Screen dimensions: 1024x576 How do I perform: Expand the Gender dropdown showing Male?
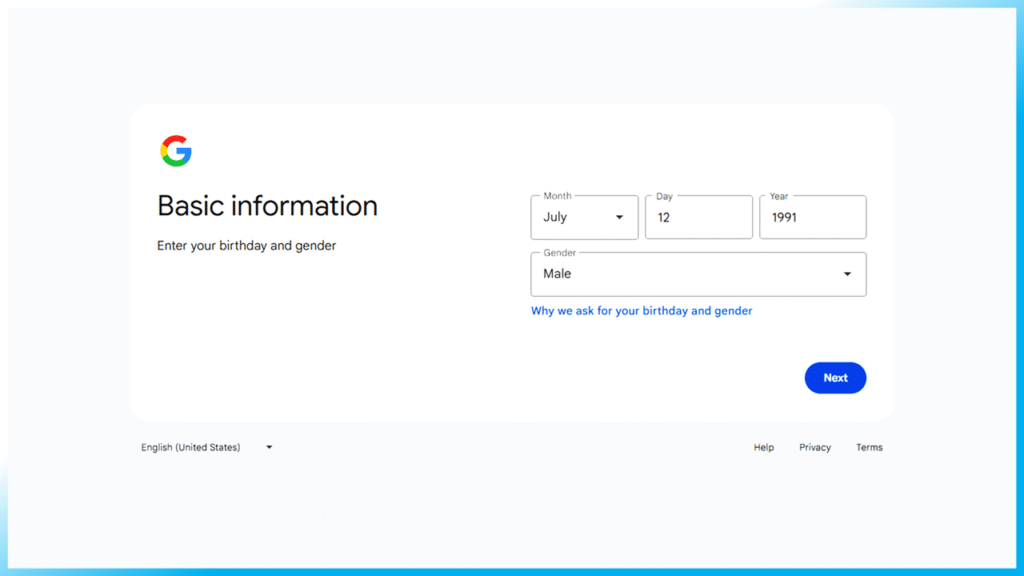click(x=698, y=274)
